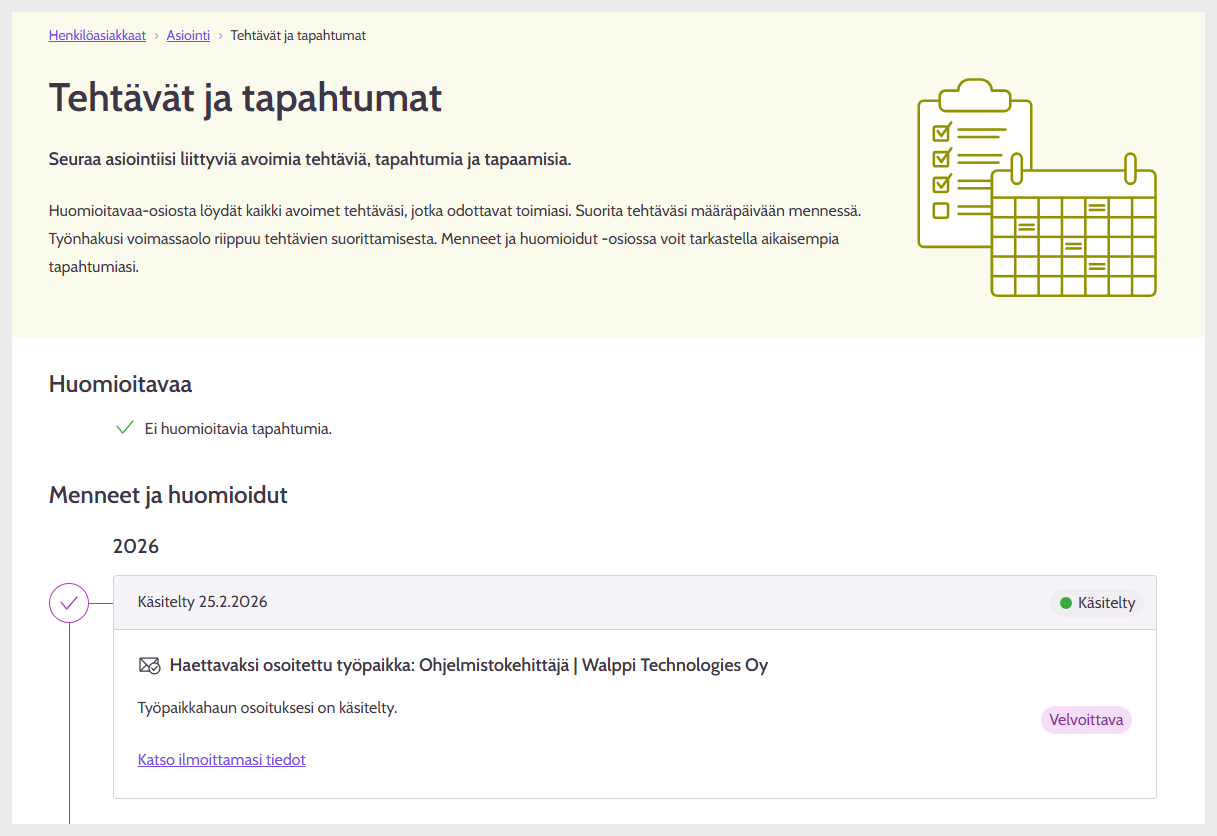Click the chevron after Asiointi breadcrumb
Image resolution: width=1217 pixels, height=836 pixels.
pyautogui.click(x=220, y=36)
